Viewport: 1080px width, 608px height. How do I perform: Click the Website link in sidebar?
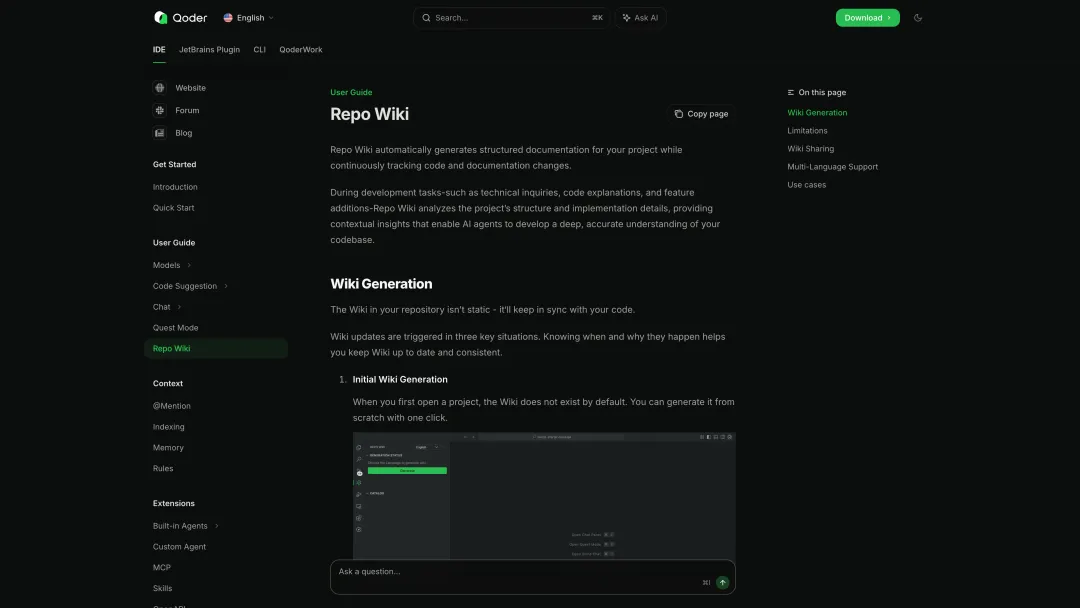[x=190, y=88]
